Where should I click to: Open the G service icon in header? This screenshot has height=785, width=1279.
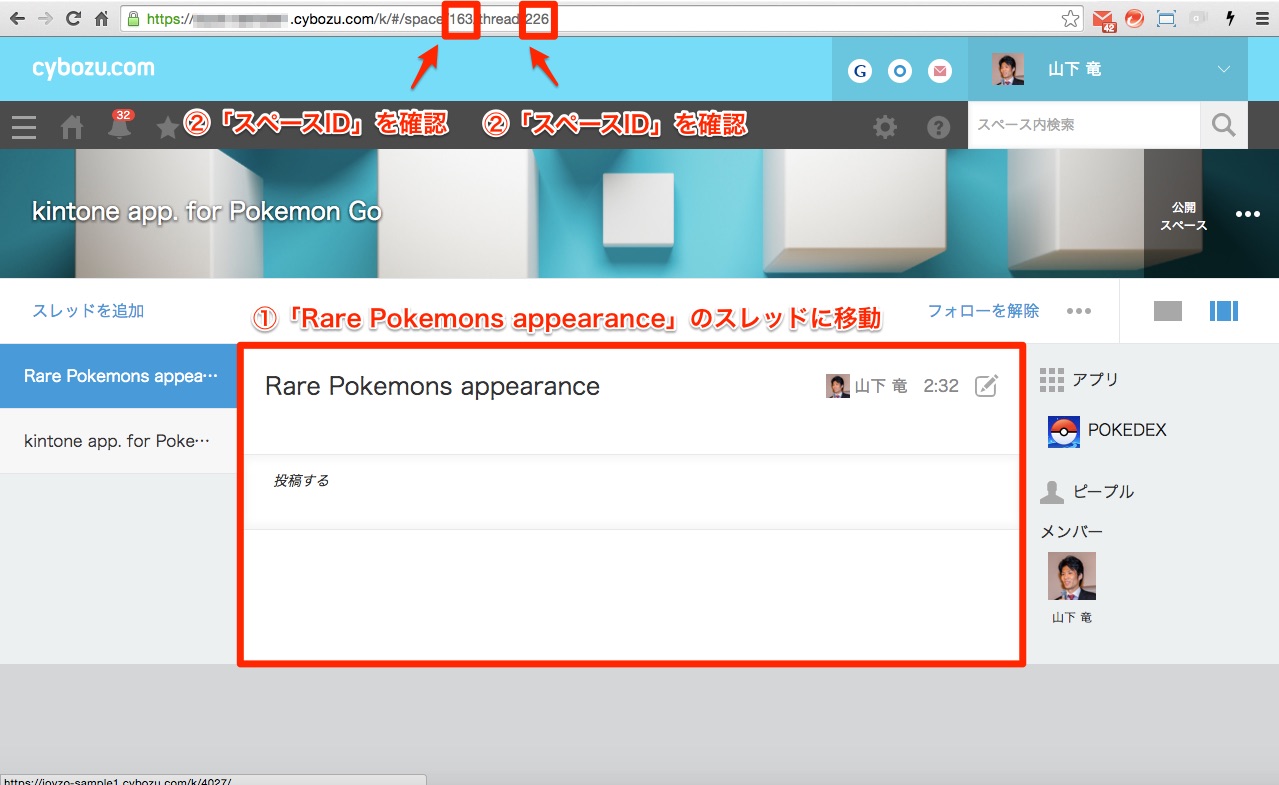pyautogui.click(x=860, y=70)
